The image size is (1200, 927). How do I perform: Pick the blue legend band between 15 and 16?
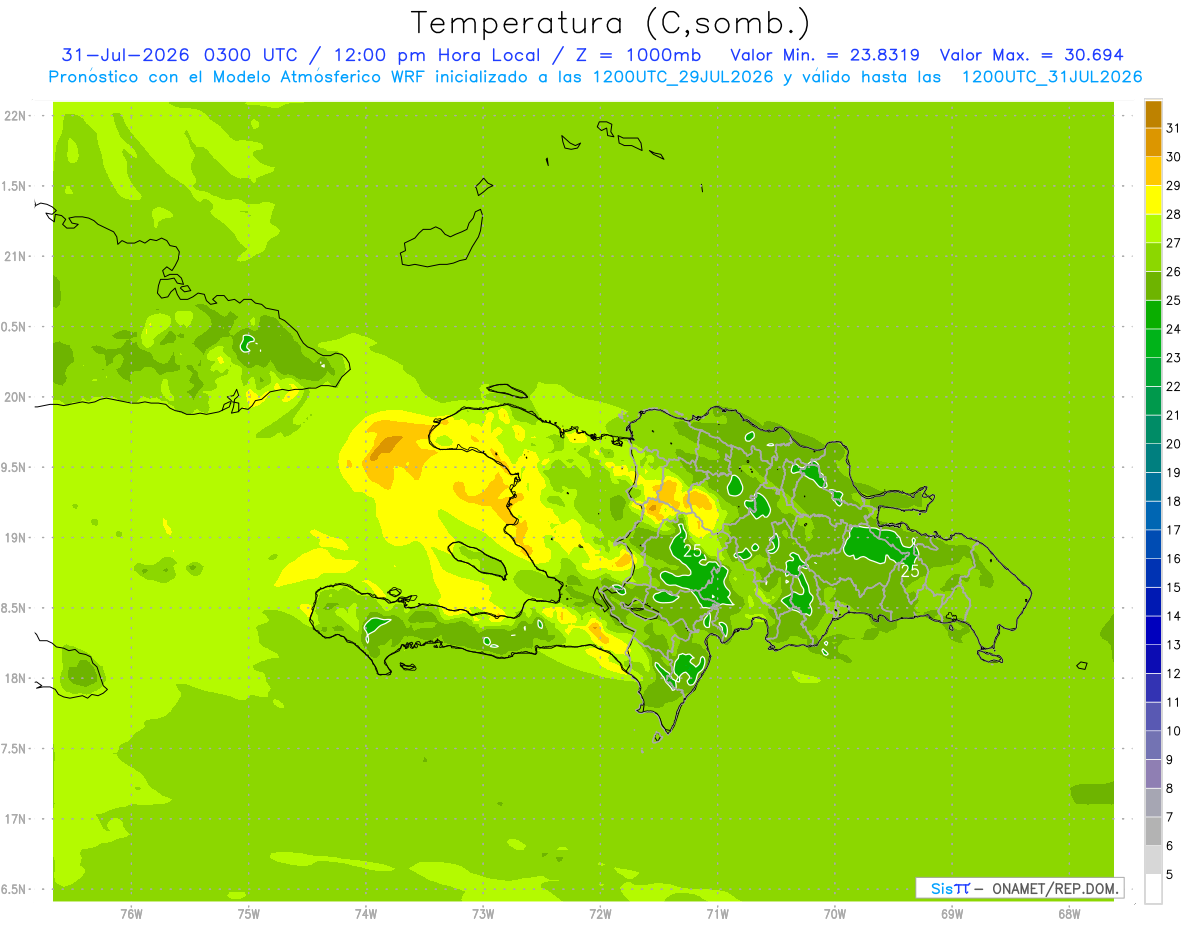(x=1153, y=573)
